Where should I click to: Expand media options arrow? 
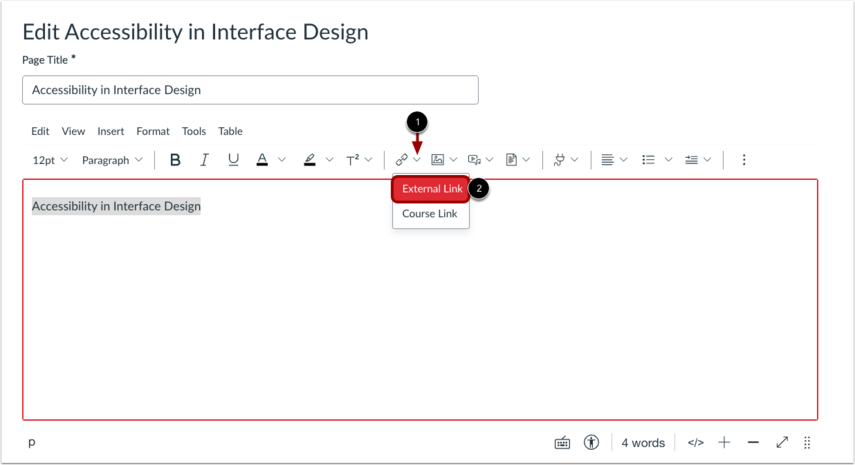[489, 160]
